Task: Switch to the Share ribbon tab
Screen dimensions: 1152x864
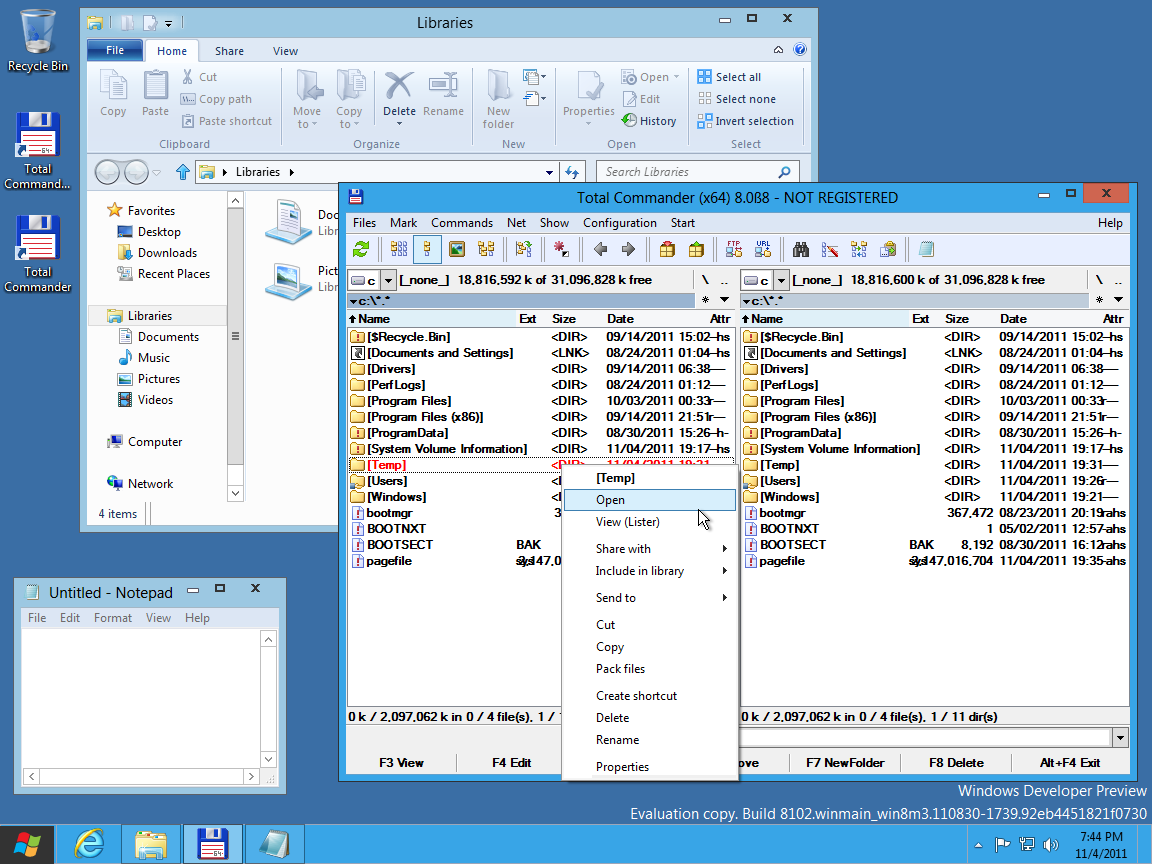Action: (x=229, y=51)
